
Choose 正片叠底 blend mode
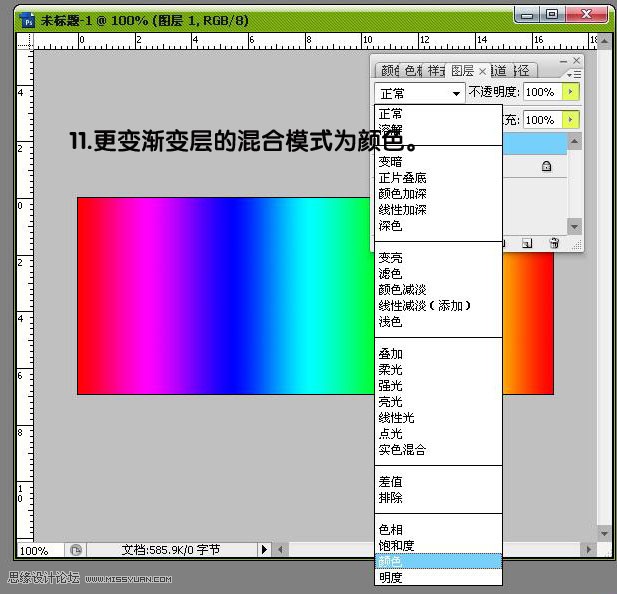[x=438, y=178]
